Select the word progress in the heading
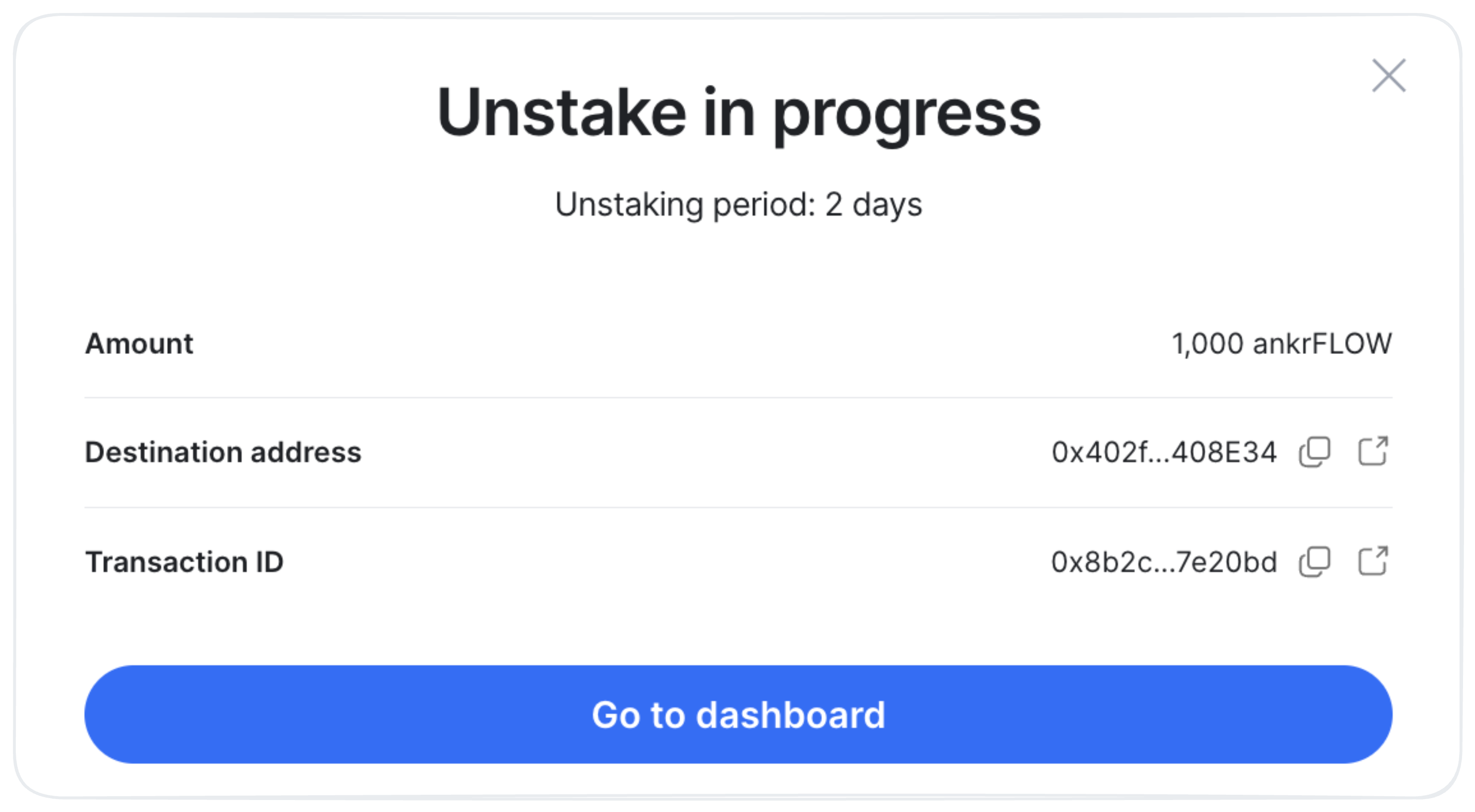 pyautogui.click(x=907, y=118)
